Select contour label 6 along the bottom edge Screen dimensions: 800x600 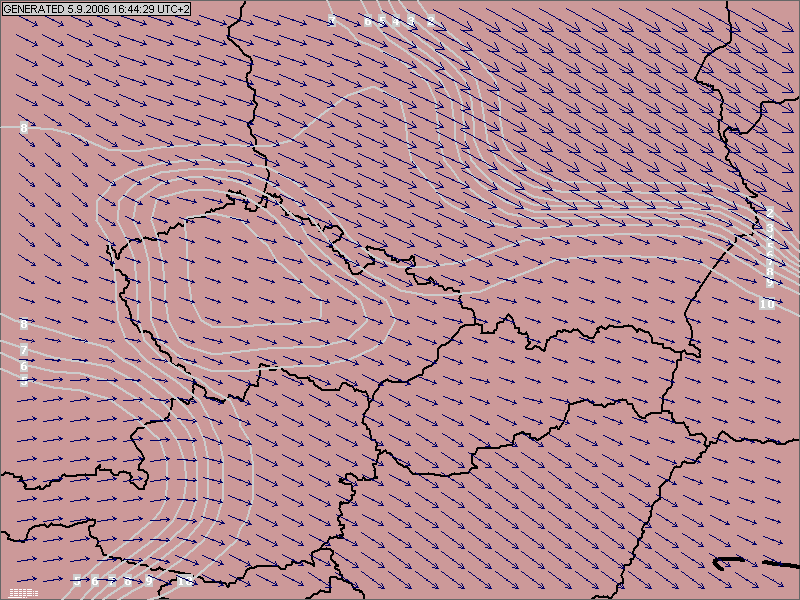(x=95, y=581)
